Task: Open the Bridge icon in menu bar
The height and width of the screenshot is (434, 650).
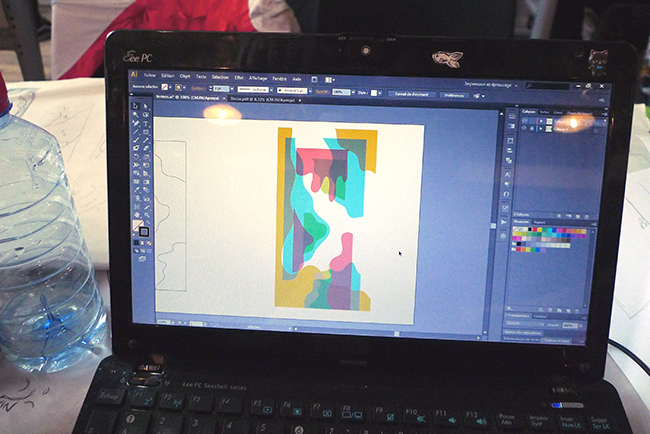Action: click(x=314, y=80)
